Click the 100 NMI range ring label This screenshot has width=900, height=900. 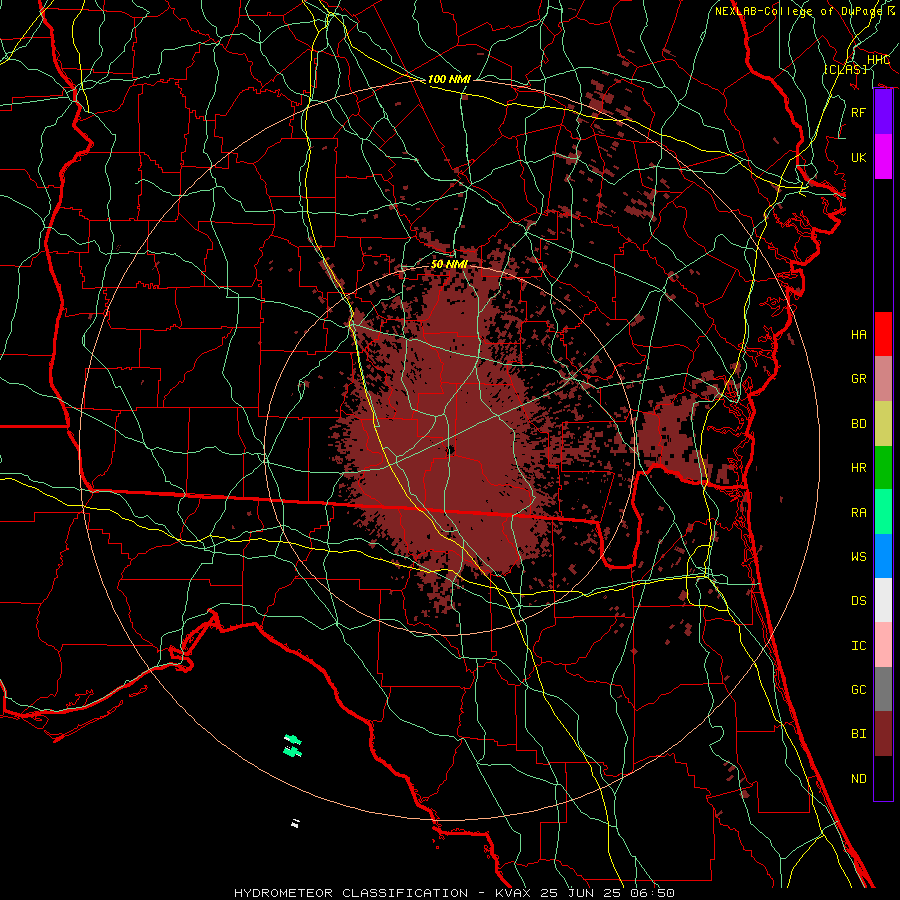(x=449, y=79)
